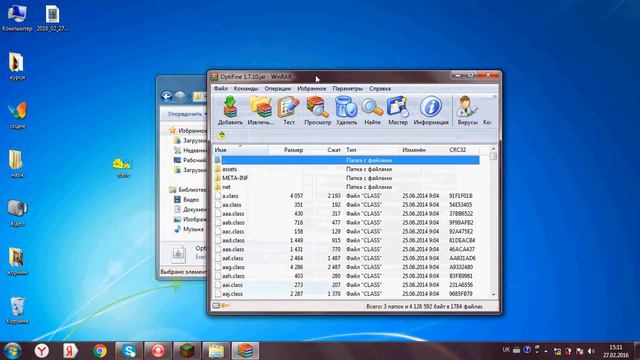Image resolution: width=640 pixels, height=360 pixels.
Task: Select Избранное in Explorer sidebar
Action: 188,131
